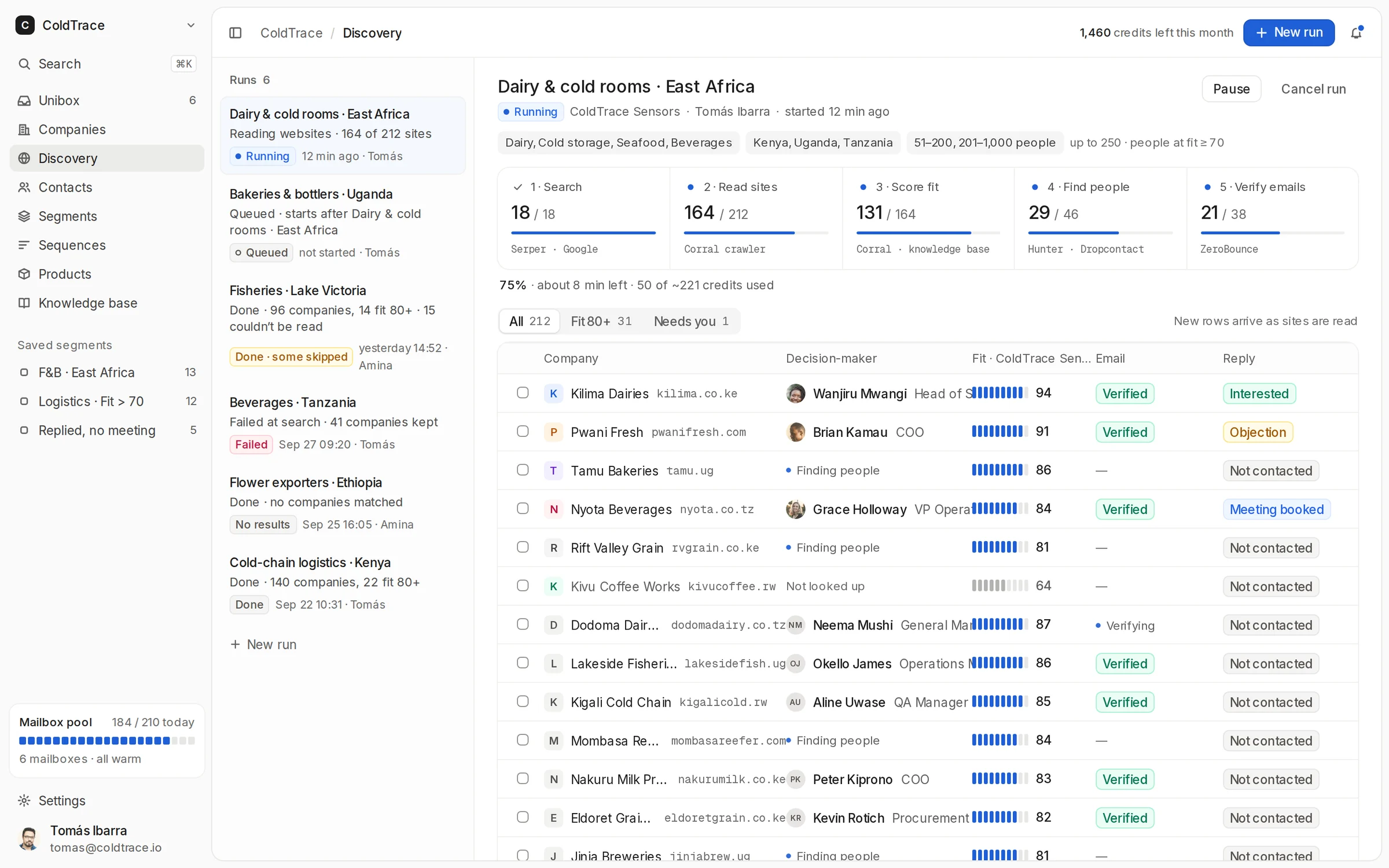Click the Kilima Dairies K logo

(x=553, y=393)
